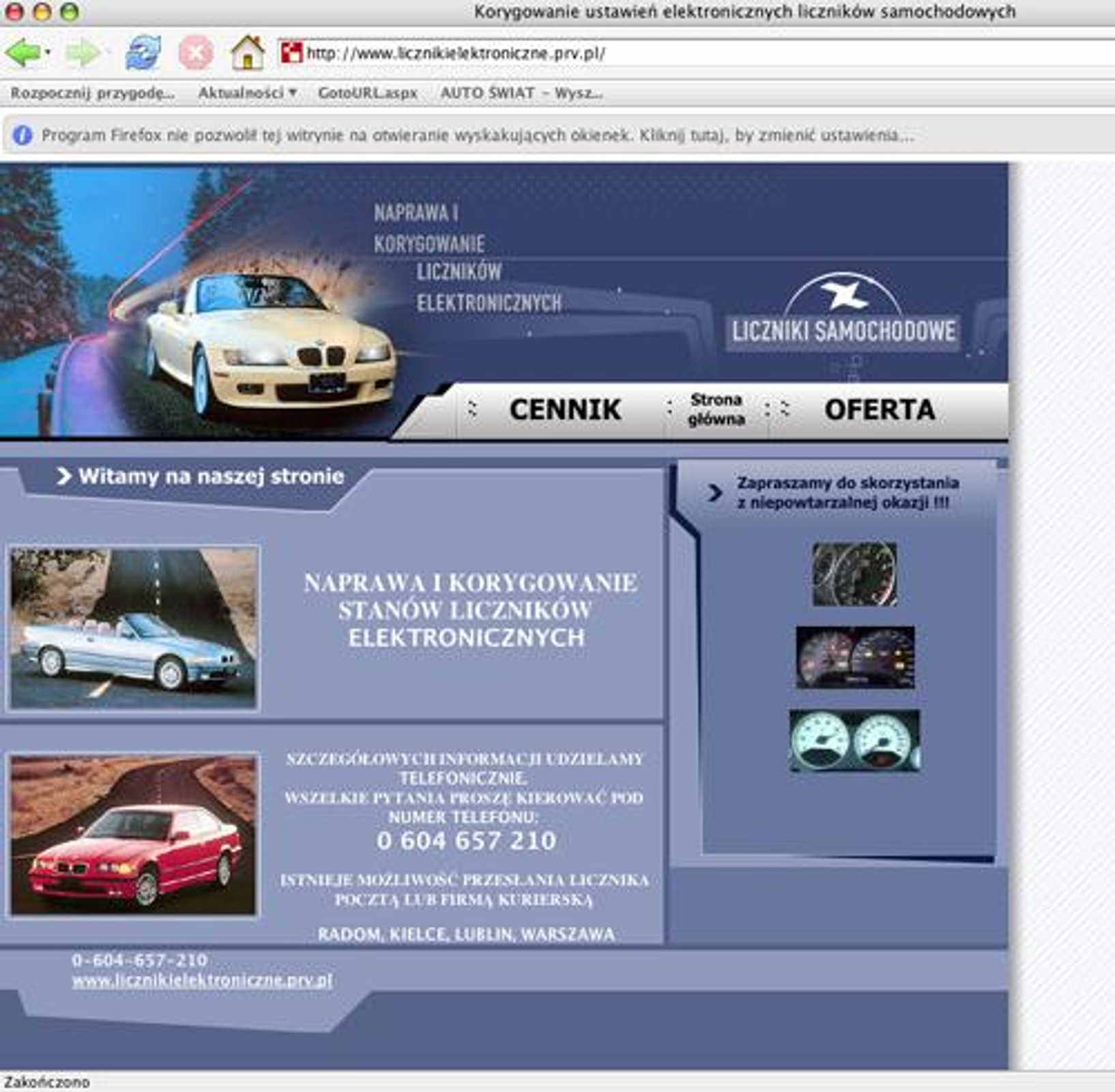The image size is (1115, 1092).
Task: Open the GotoURL.aspx bookmark
Action: [367, 93]
